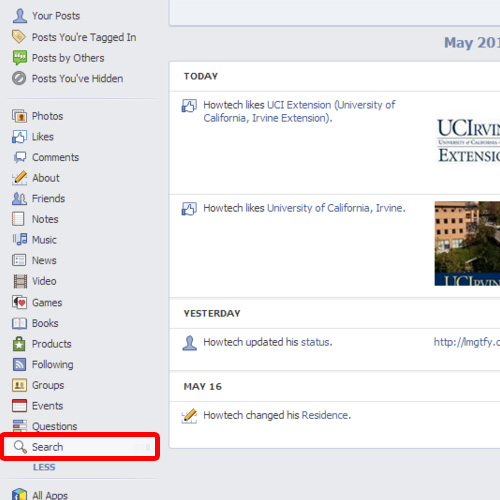Screen dimensions: 500x500
Task: Click the Games cards icon
Action: tap(19, 302)
